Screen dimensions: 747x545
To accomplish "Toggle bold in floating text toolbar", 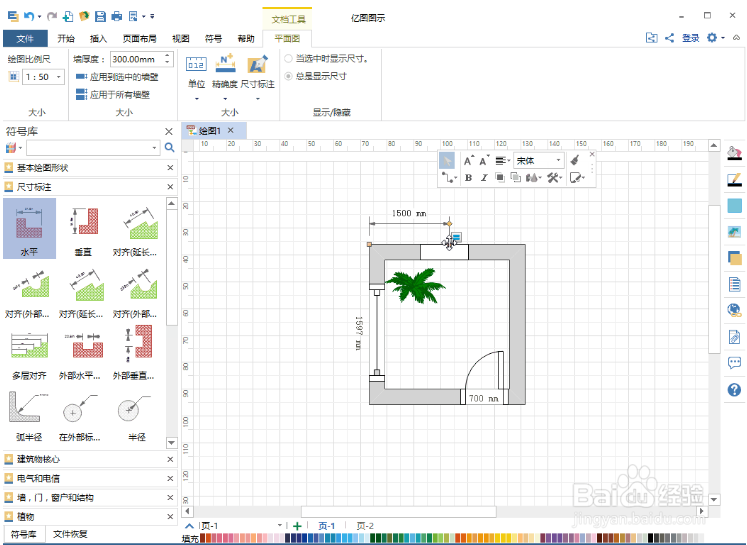I will tap(469, 178).
